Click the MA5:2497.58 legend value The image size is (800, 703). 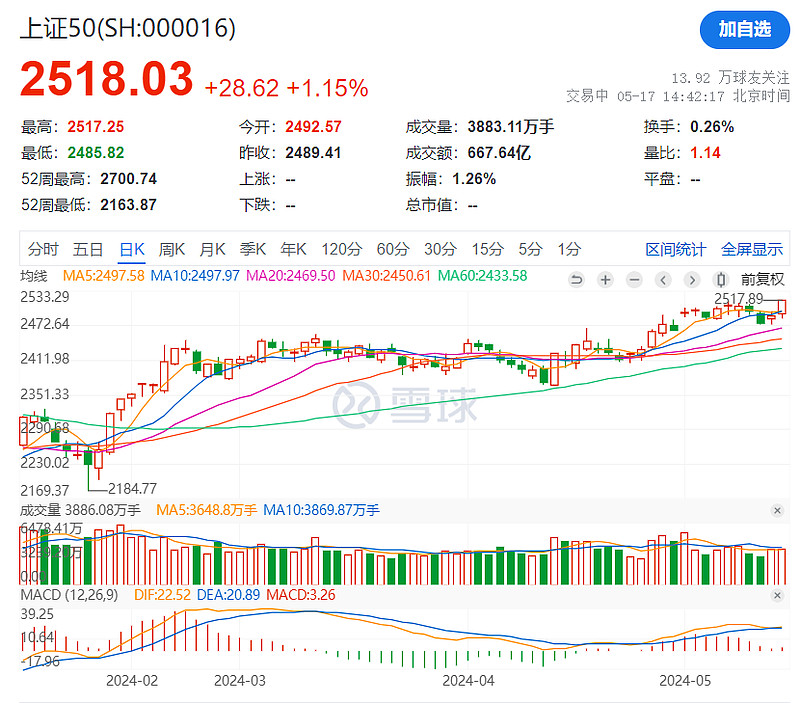click(104, 276)
